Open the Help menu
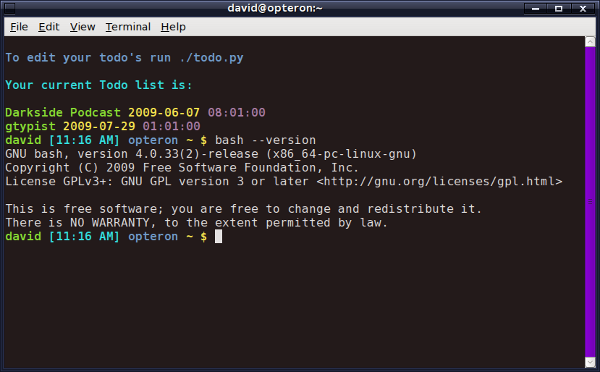Viewport: 600px width, 372px height. [x=173, y=27]
